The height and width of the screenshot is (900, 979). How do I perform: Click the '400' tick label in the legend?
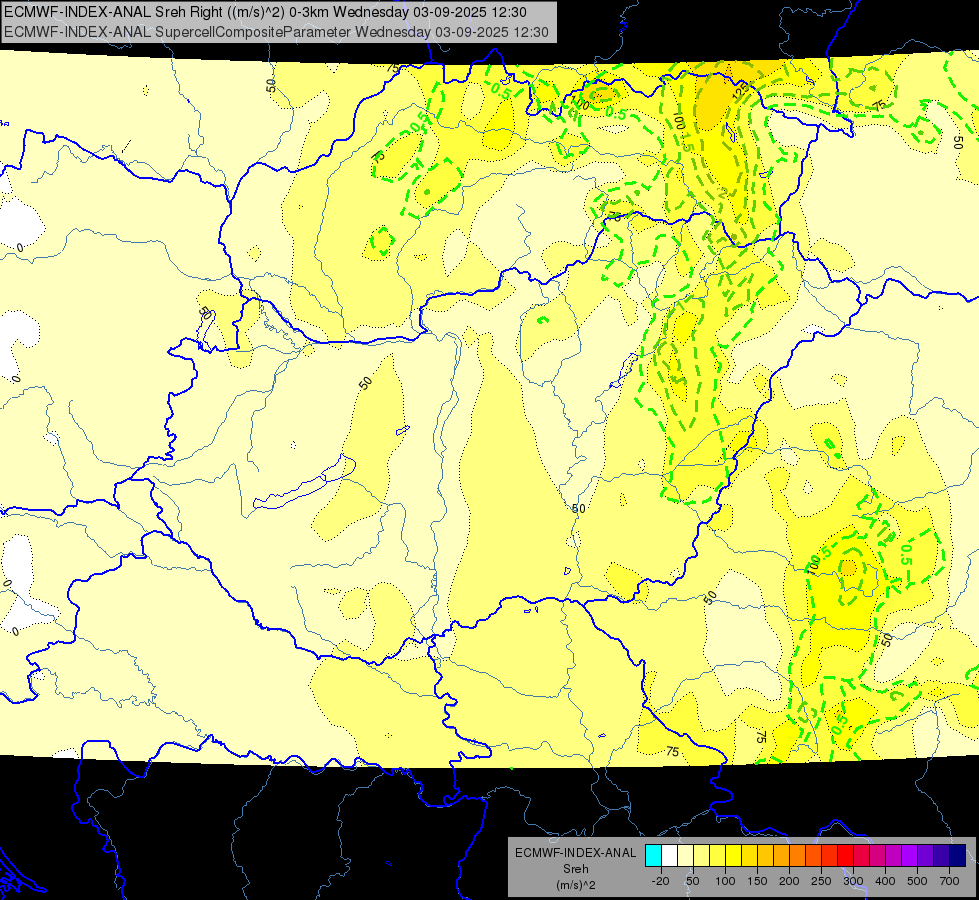[885, 881]
